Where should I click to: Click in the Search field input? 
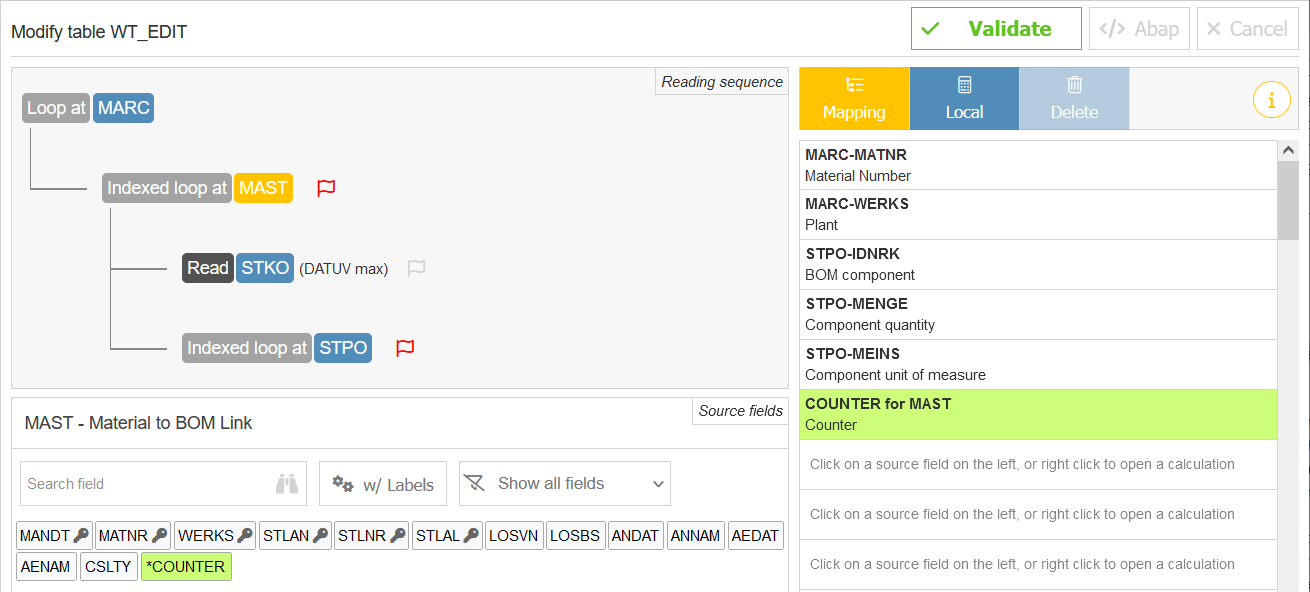[x=145, y=484]
